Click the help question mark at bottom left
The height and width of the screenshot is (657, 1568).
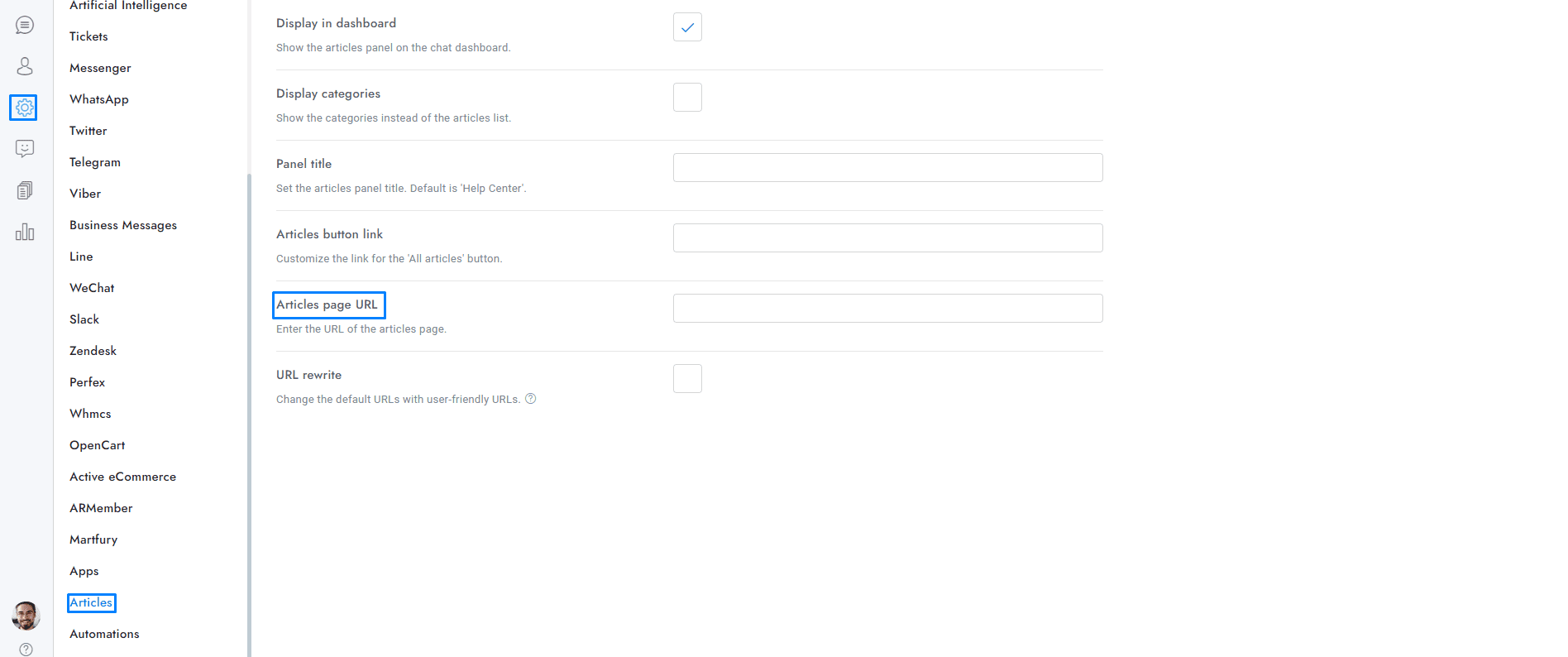pyautogui.click(x=26, y=650)
